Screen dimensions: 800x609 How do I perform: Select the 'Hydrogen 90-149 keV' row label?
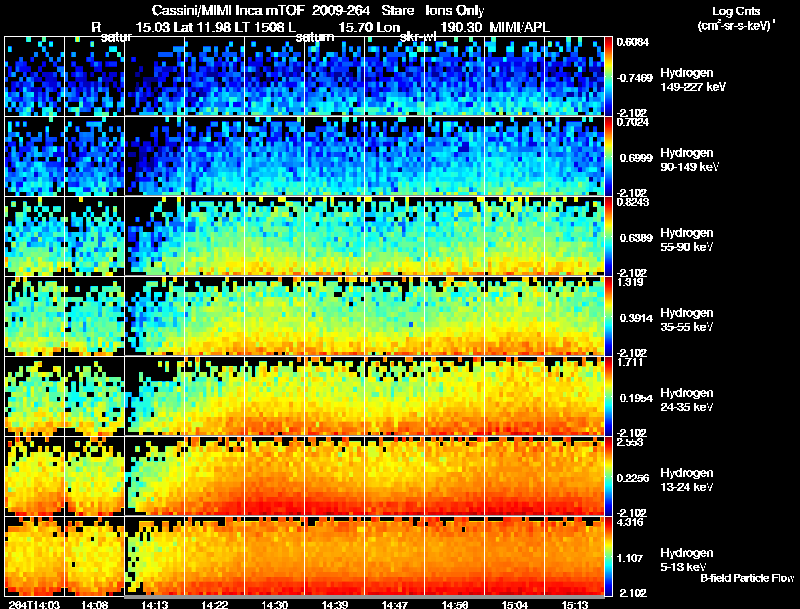(x=690, y=160)
